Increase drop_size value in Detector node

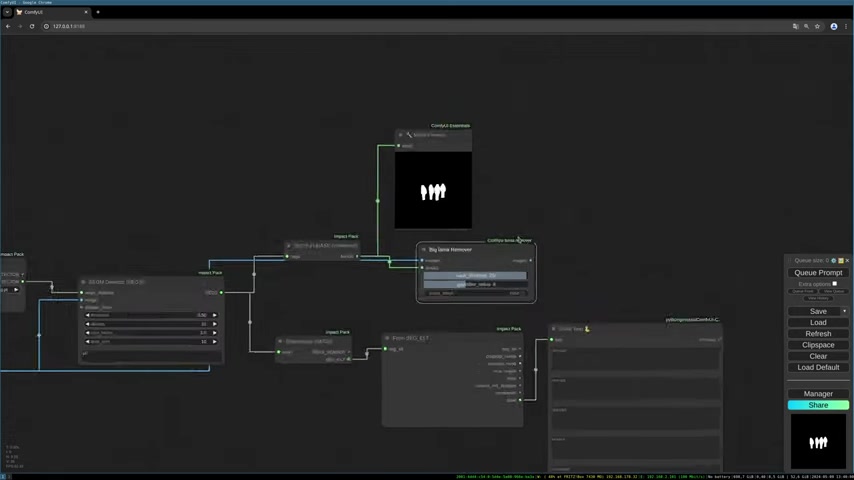[x=215, y=342]
